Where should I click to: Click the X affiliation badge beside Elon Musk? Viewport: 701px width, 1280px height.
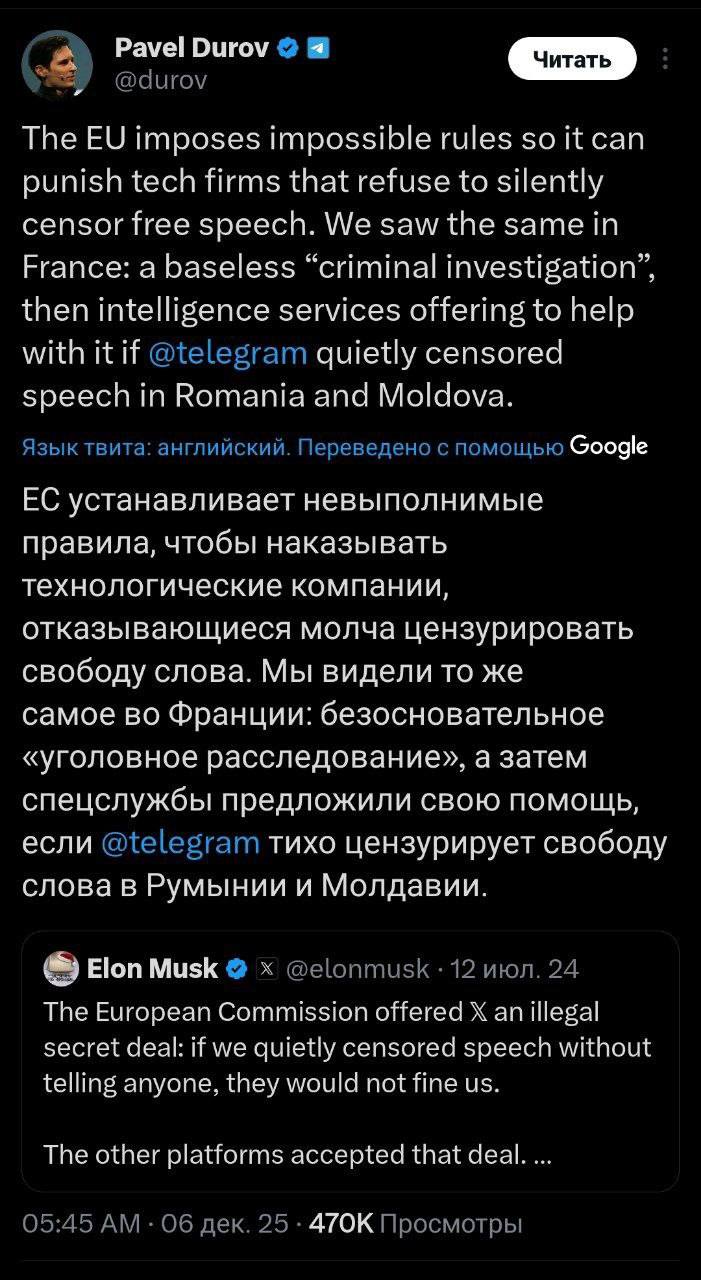(267, 968)
